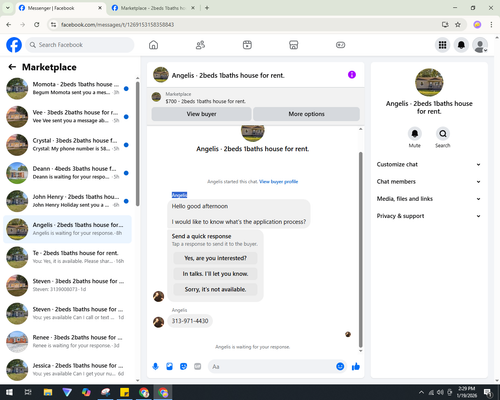The image size is (500, 400).
Task: Expand Customize chat section
Action: tap(429, 164)
